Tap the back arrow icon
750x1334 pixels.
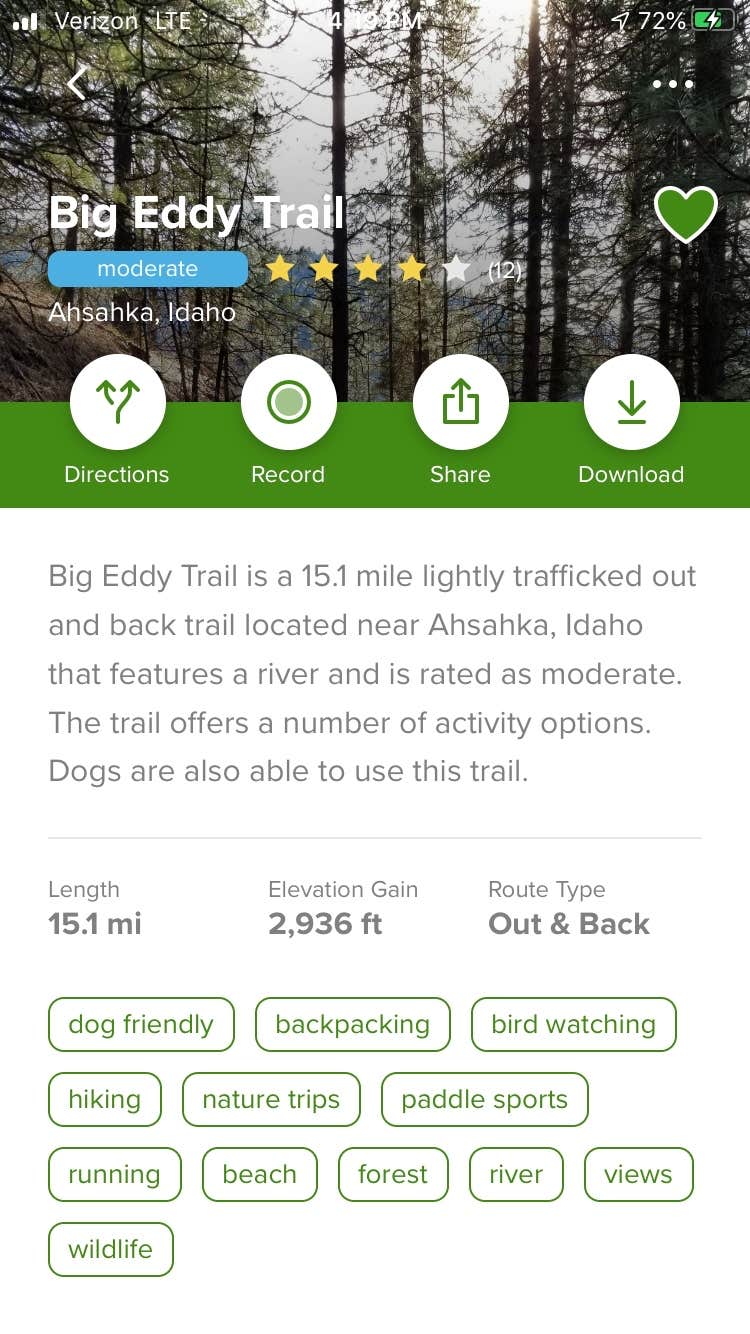tap(77, 83)
